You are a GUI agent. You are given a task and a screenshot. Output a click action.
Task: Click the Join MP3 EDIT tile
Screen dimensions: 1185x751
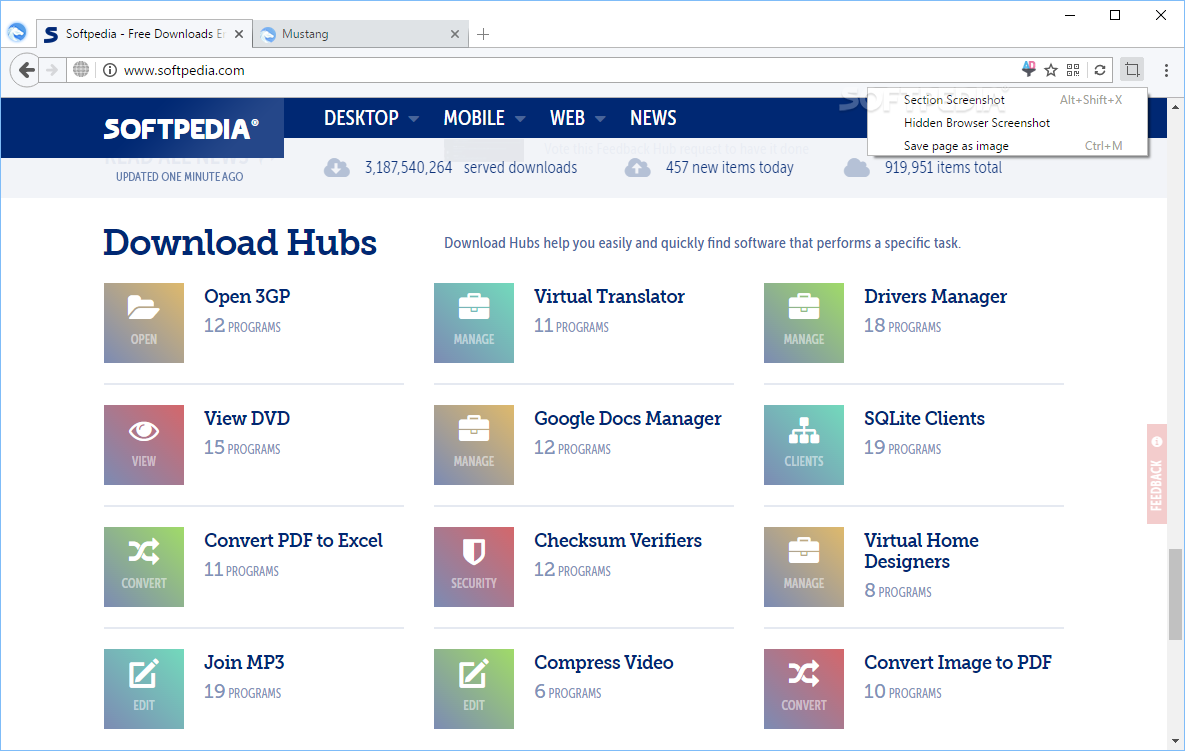[144, 689]
